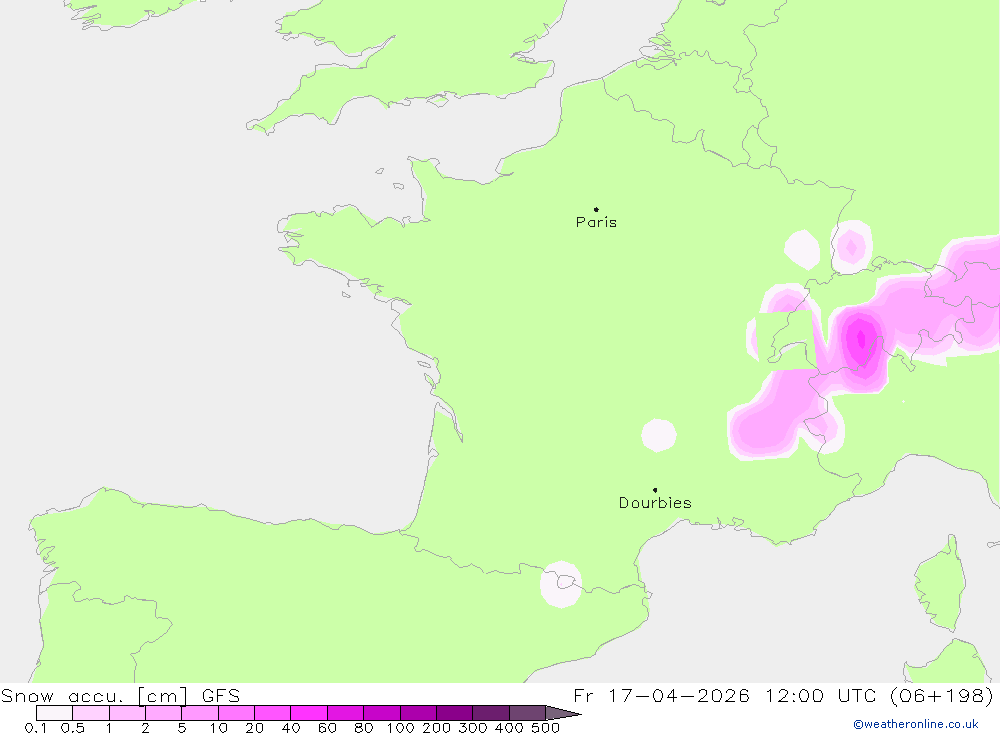Image resolution: width=1000 pixels, height=733 pixels.
Task: Pick the 60–80 cm legend swatch
Action: [x=346, y=713]
